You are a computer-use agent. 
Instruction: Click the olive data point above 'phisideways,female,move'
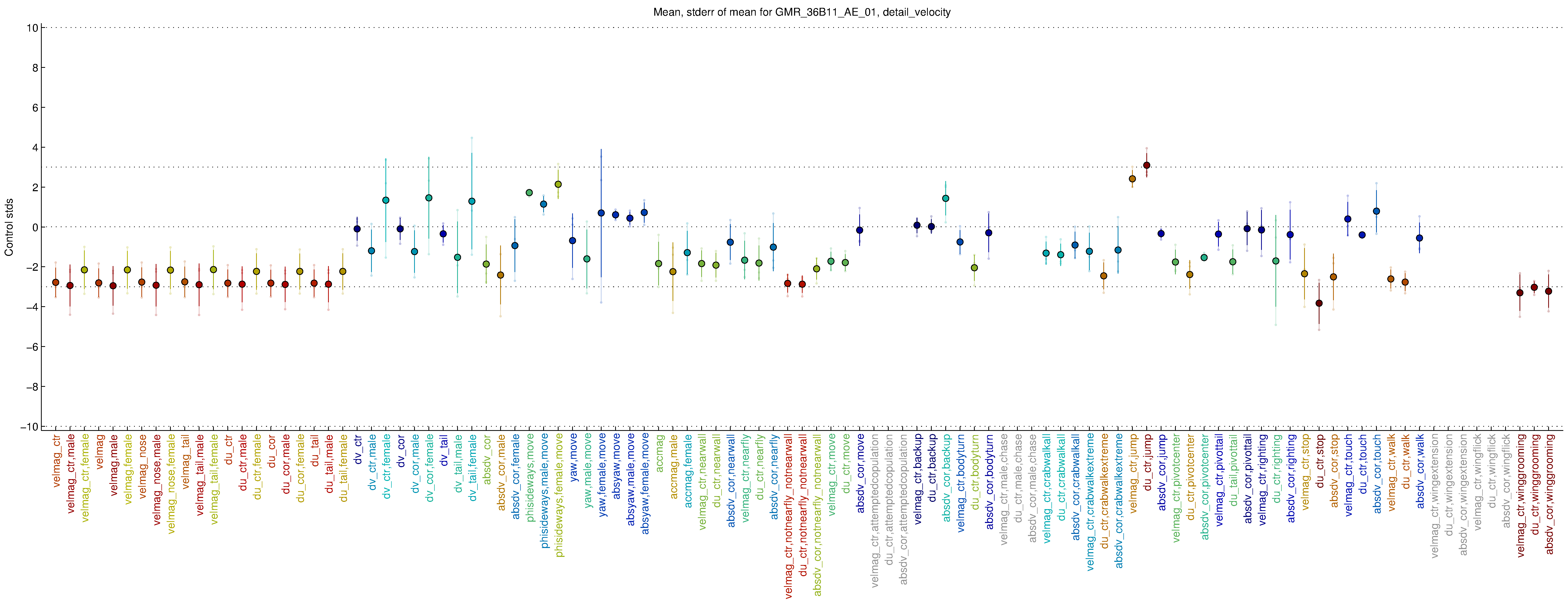pyautogui.click(x=558, y=184)
